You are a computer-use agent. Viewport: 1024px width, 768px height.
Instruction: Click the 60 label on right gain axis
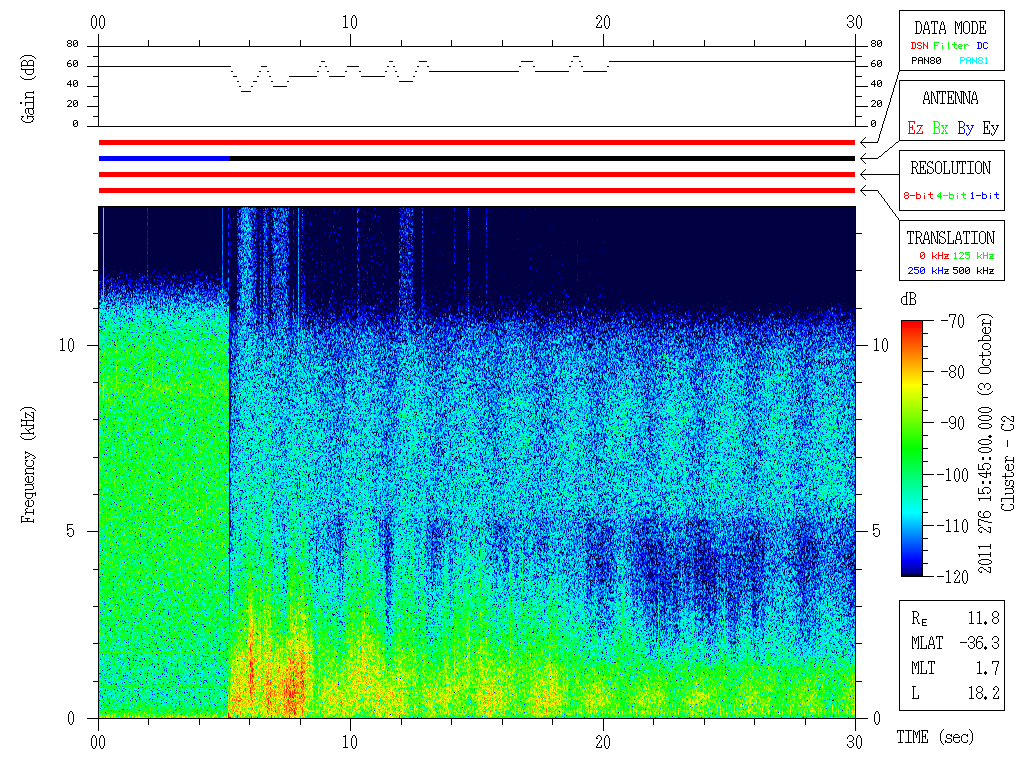click(876, 64)
